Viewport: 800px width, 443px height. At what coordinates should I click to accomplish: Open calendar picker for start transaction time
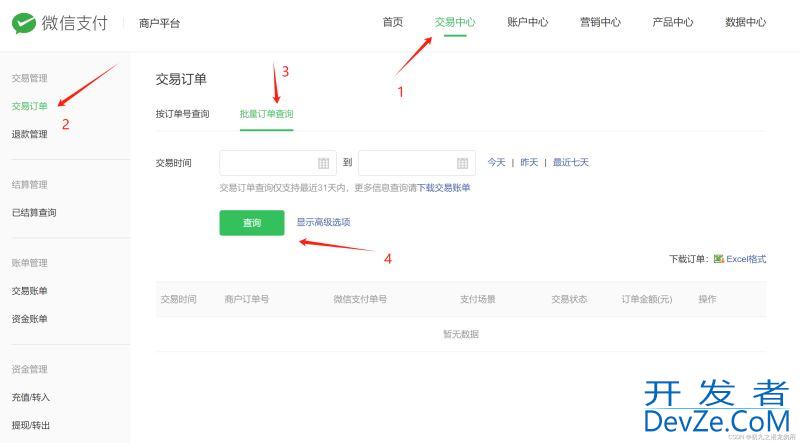tap(323, 163)
